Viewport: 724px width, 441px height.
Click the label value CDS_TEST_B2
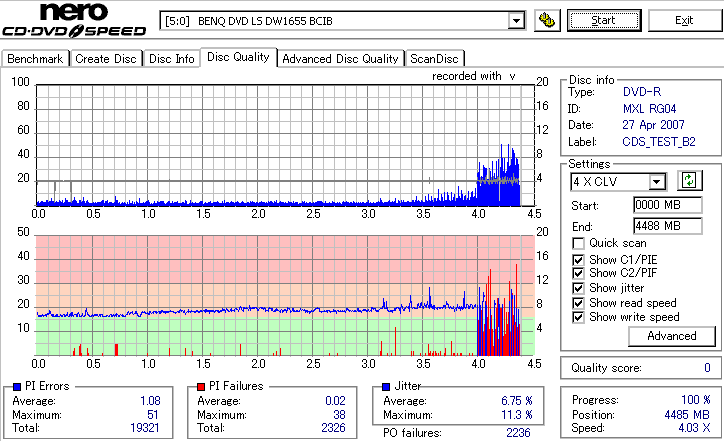tap(659, 142)
